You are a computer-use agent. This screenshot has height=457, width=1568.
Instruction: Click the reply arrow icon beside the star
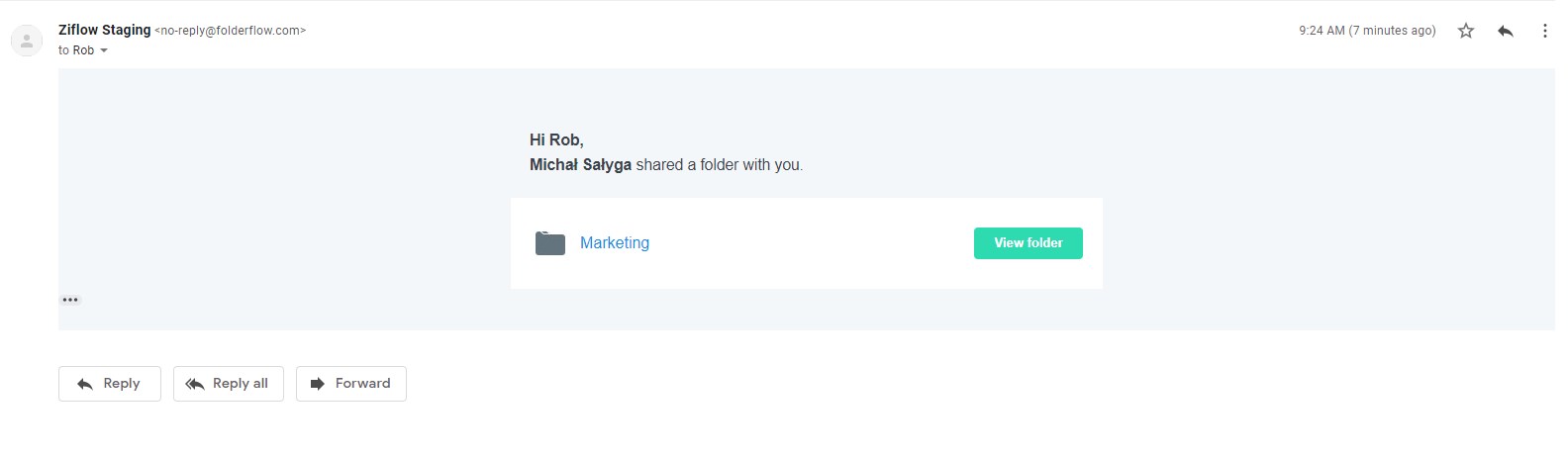[1505, 31]
